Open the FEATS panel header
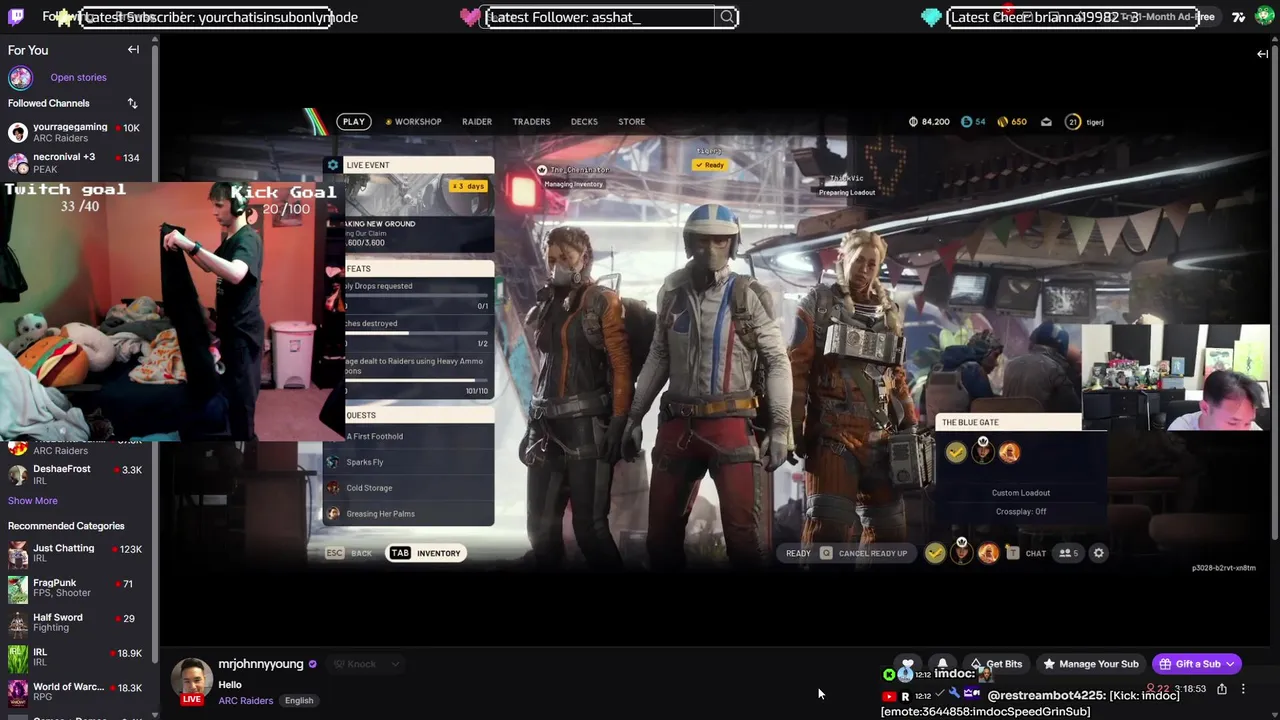 click(419, 269)
